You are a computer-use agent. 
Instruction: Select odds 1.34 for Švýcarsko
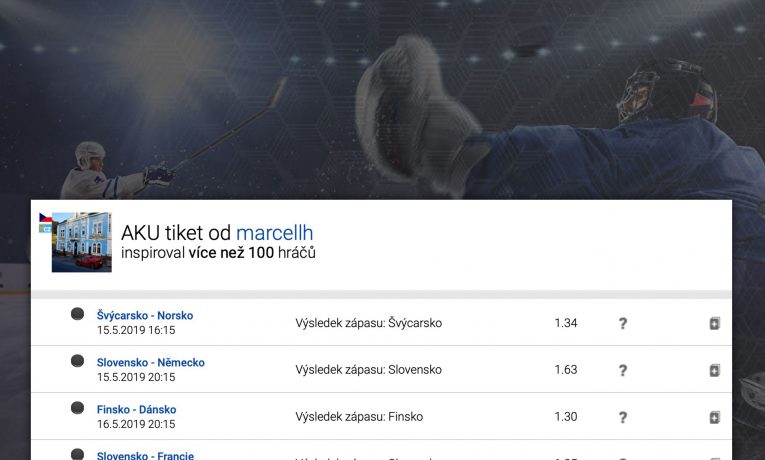coord(565,323)
